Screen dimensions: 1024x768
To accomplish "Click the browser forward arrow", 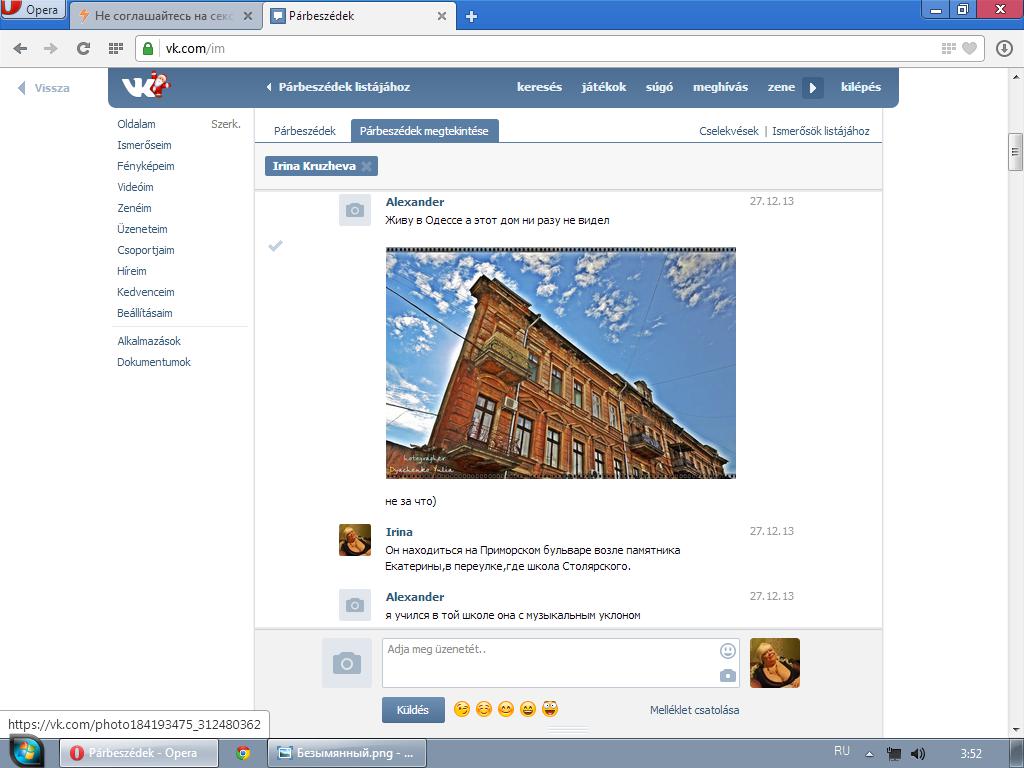I will 50,48.
